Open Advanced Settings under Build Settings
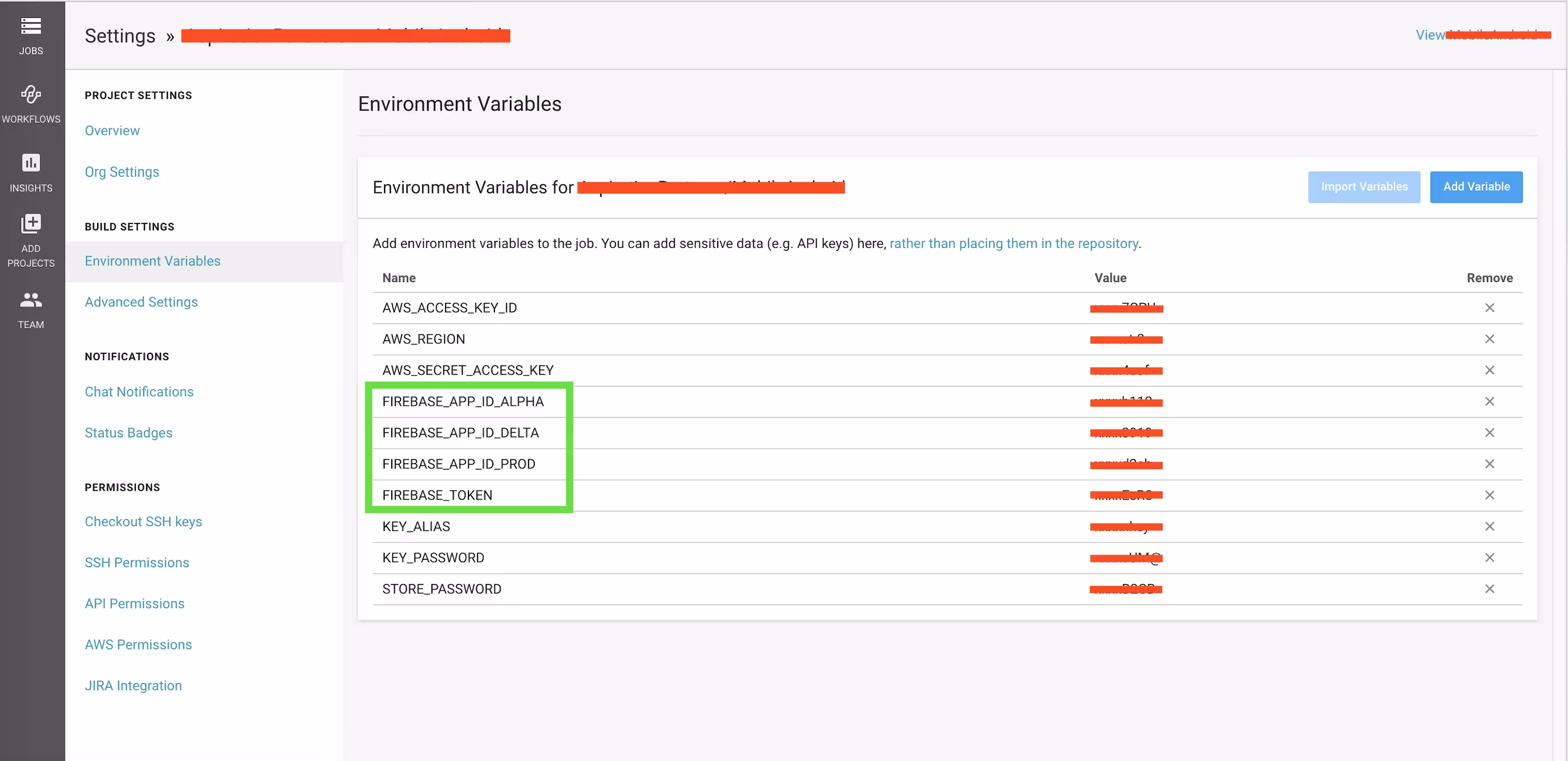This screenshot has width=1568, height=761. click(141, 301)
